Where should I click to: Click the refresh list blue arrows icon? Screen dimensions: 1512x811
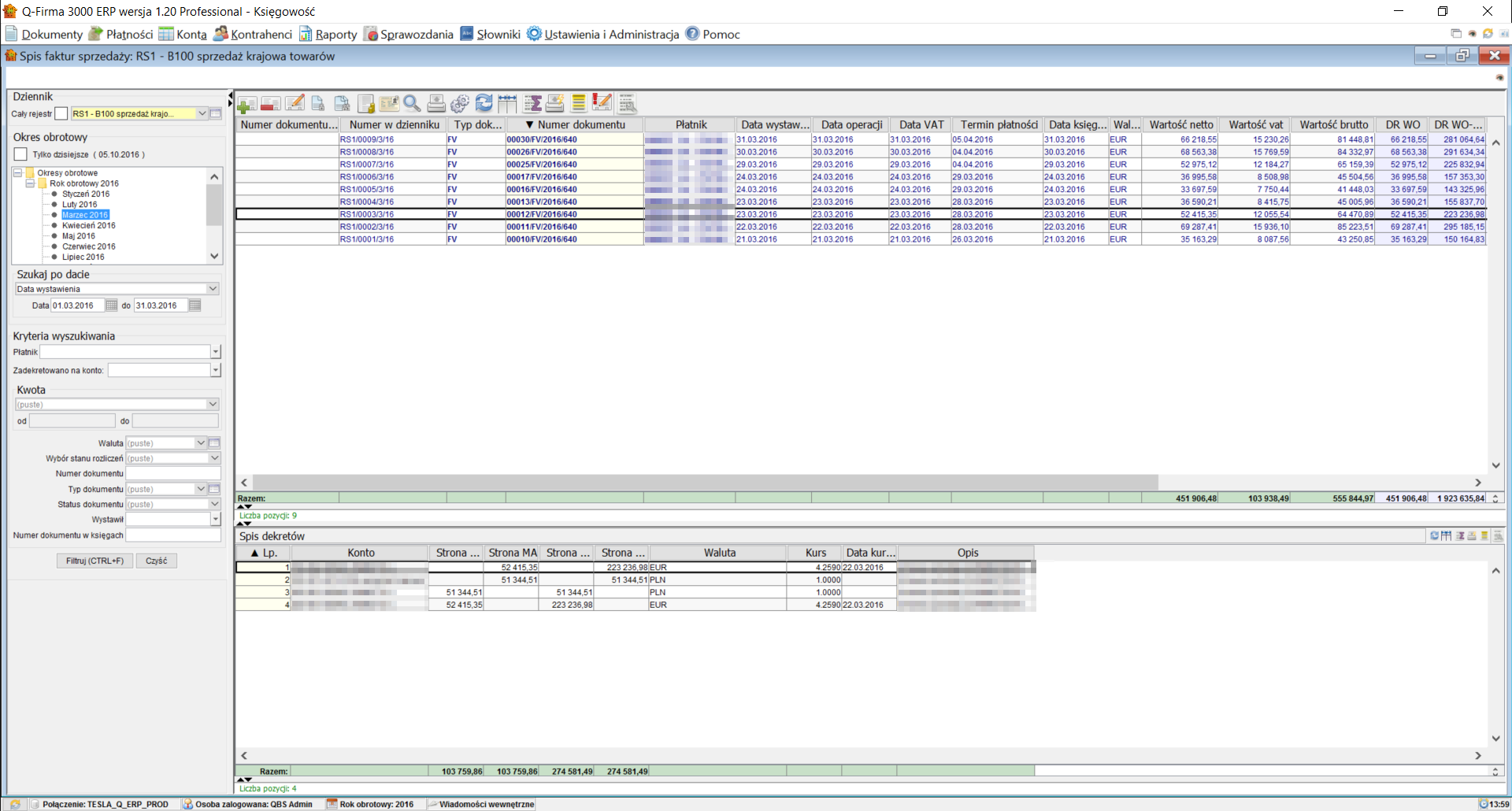click(x=484, y=104)
